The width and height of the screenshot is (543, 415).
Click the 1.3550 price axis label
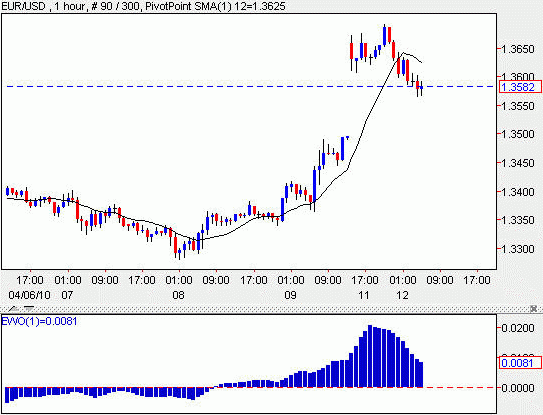pos(518,106)
